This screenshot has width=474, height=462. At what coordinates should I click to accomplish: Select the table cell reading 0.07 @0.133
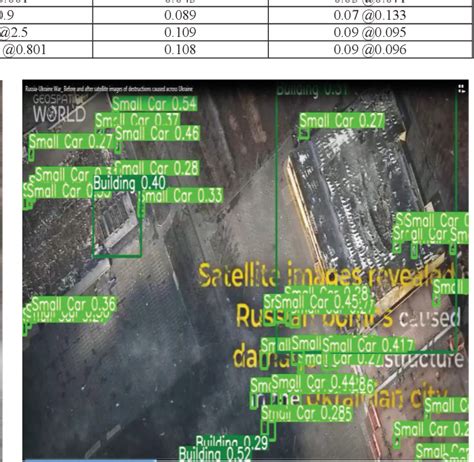(x=370, y=15)
